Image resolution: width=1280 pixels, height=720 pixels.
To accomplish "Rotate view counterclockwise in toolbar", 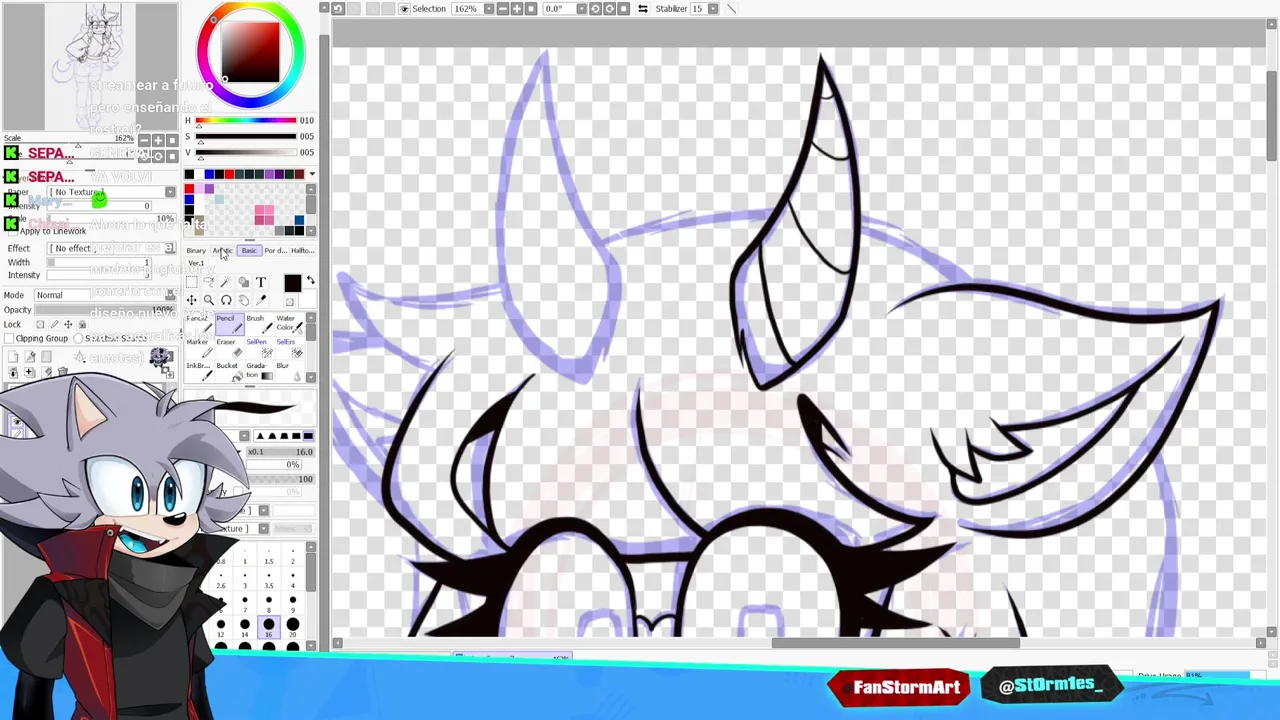I will click(x=595, y=8).
